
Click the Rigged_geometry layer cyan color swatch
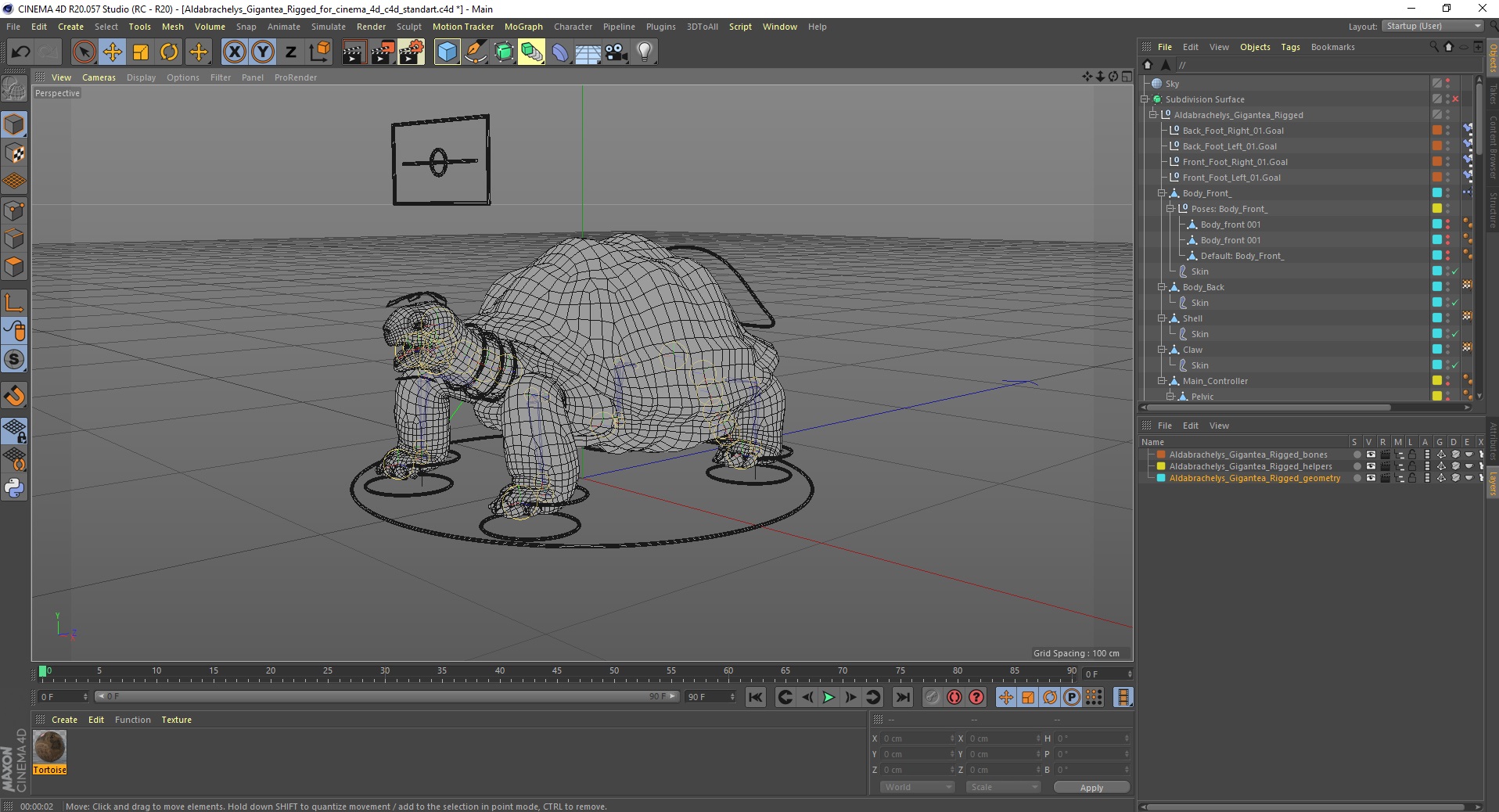point(1161,478)
